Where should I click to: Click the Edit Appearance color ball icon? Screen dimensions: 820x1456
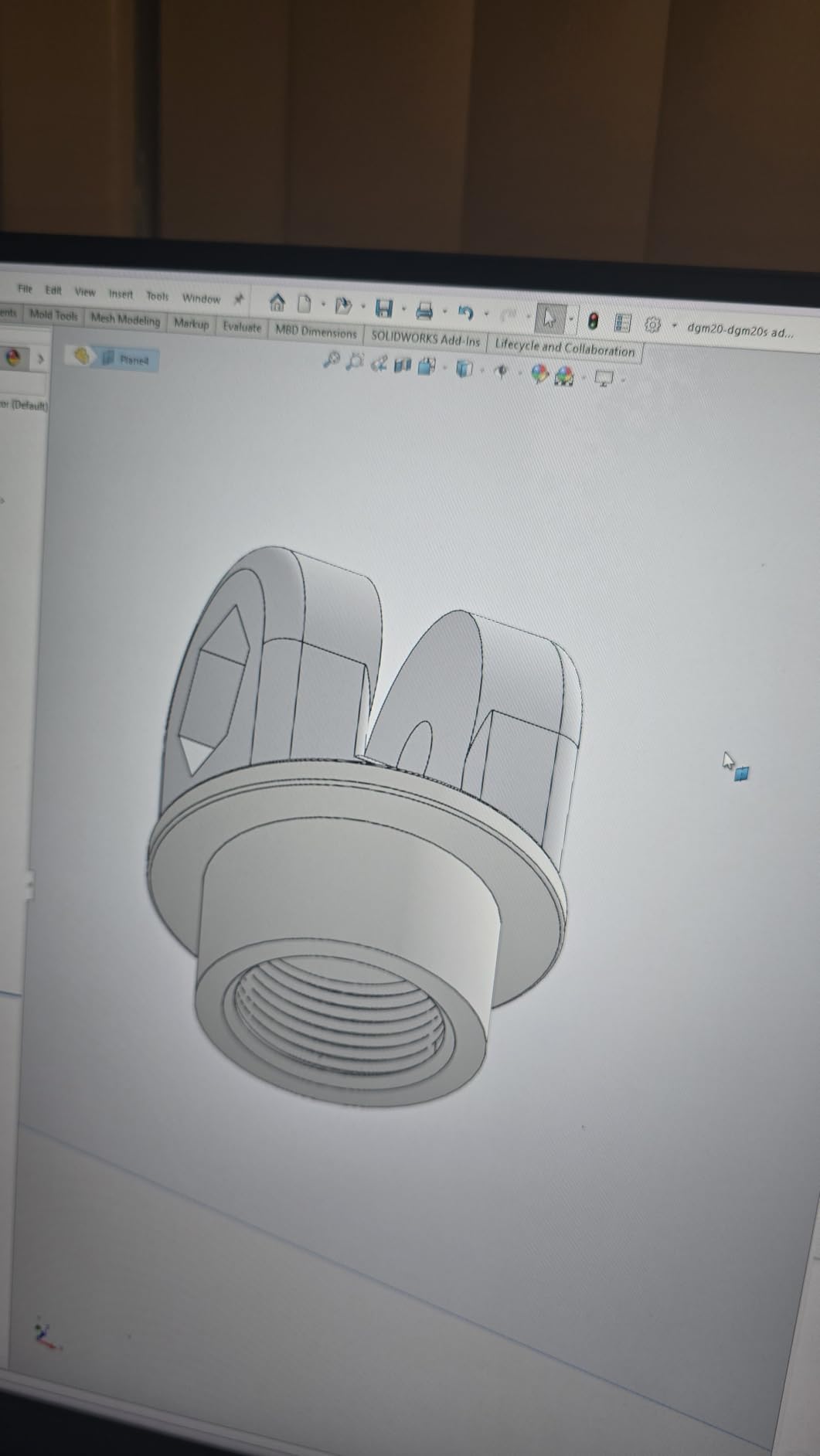click(539, 374)
